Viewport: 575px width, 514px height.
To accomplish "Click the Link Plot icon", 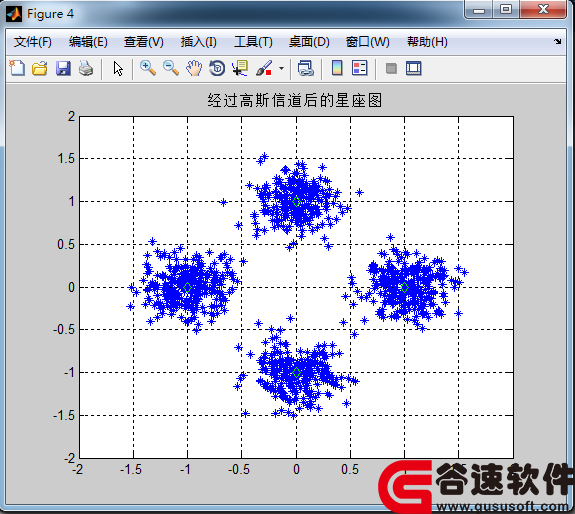I will click(x=305, y=68).
